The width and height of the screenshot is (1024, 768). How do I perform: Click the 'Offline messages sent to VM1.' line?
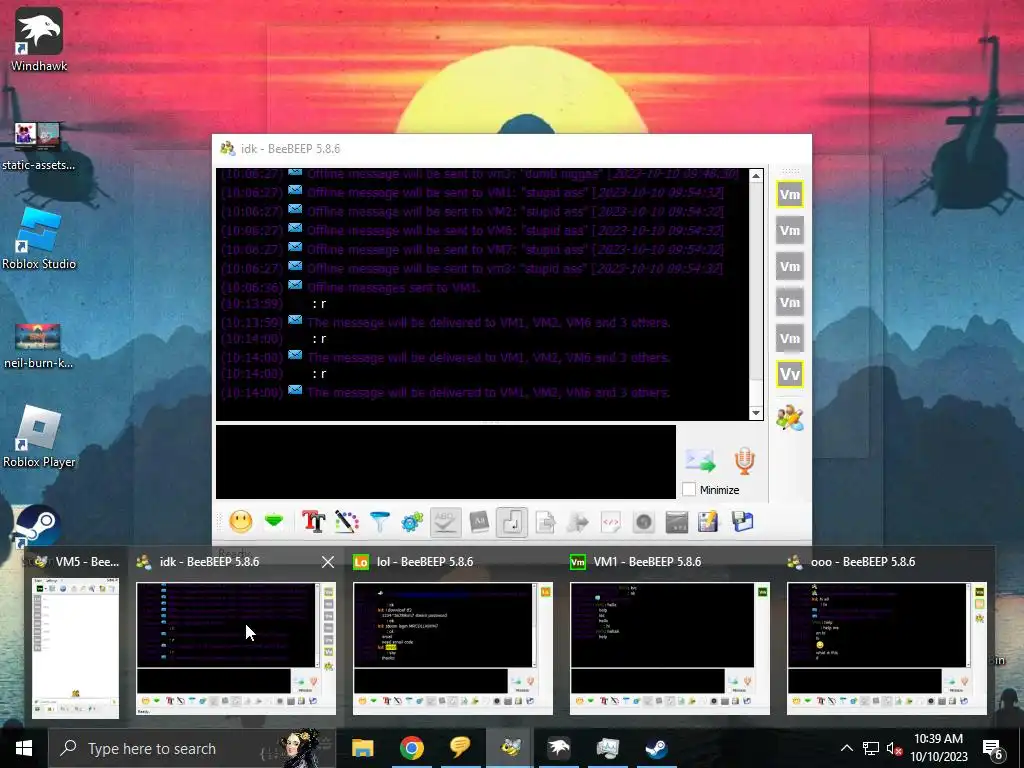(394, 287)
